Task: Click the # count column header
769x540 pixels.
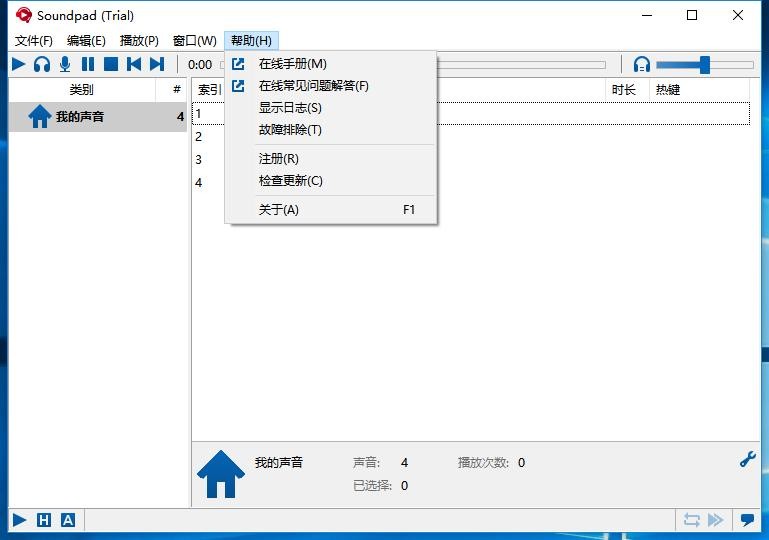Action: pos(172,90)
